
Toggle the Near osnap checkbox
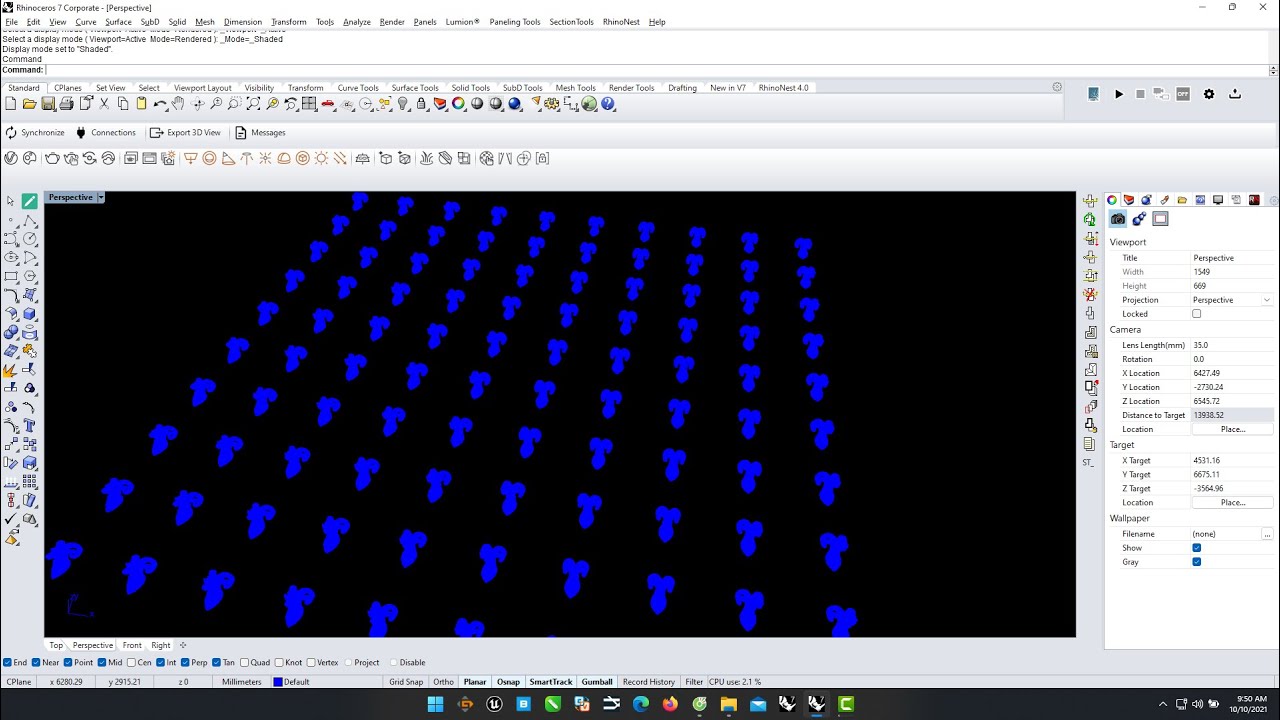tap(36, 662)
